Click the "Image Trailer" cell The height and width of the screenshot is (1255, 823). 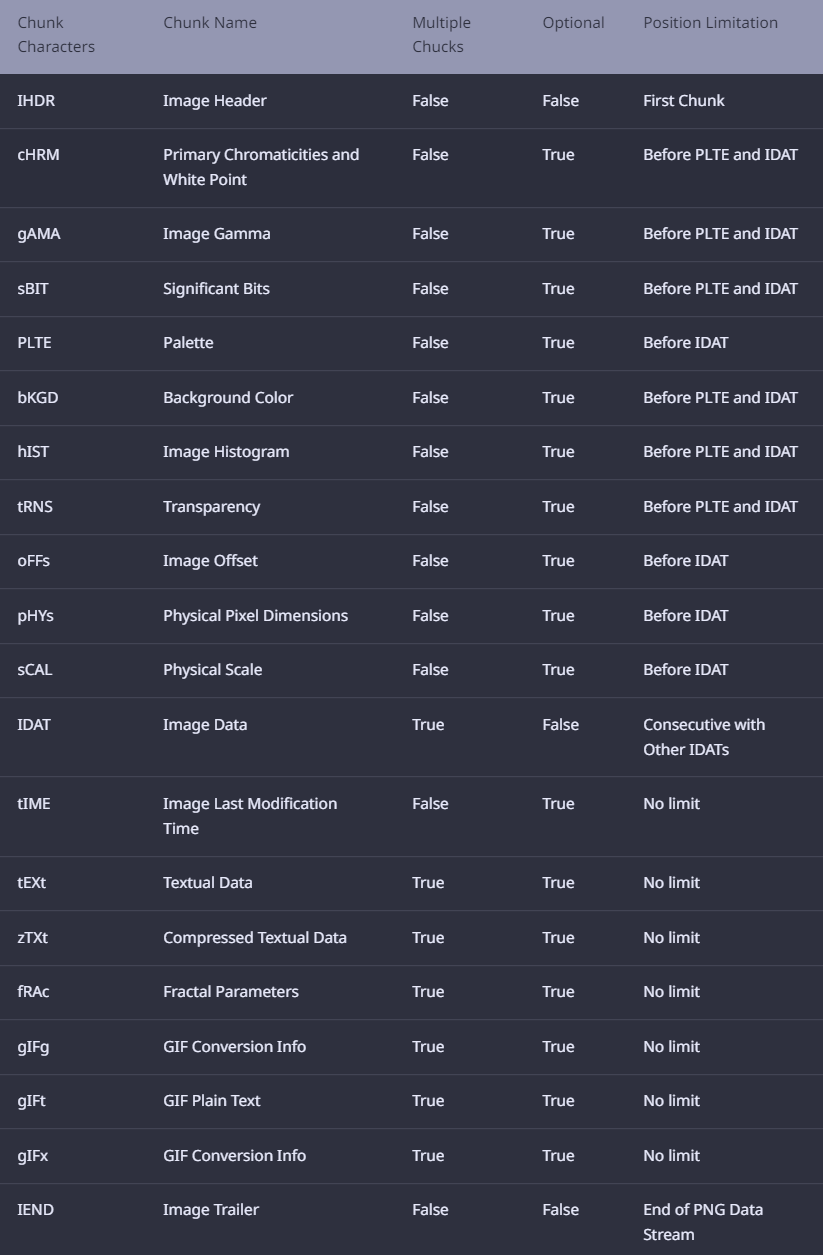(x=211, y=1210)
